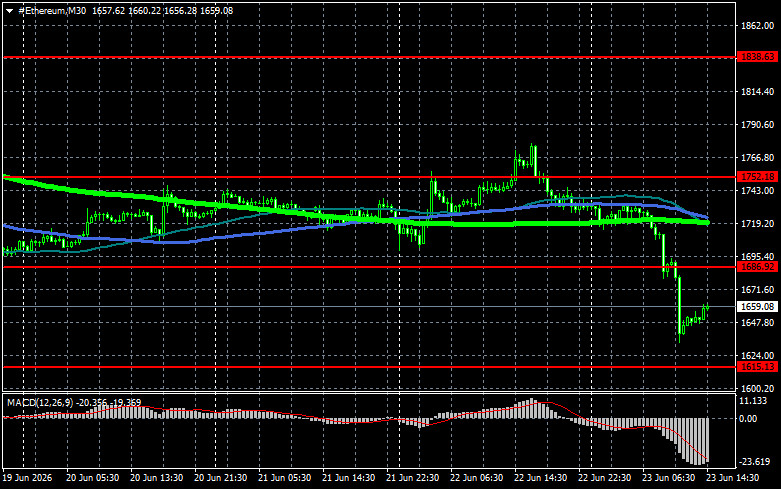
Task: Click the 22 Jun 22:30 time label
Action: pos(605,478)
